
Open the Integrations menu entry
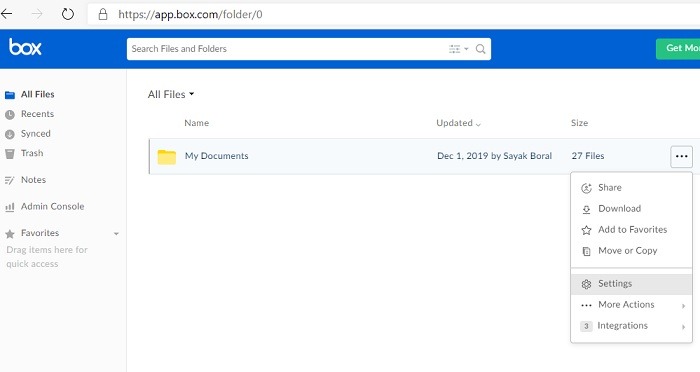[631, 326]
